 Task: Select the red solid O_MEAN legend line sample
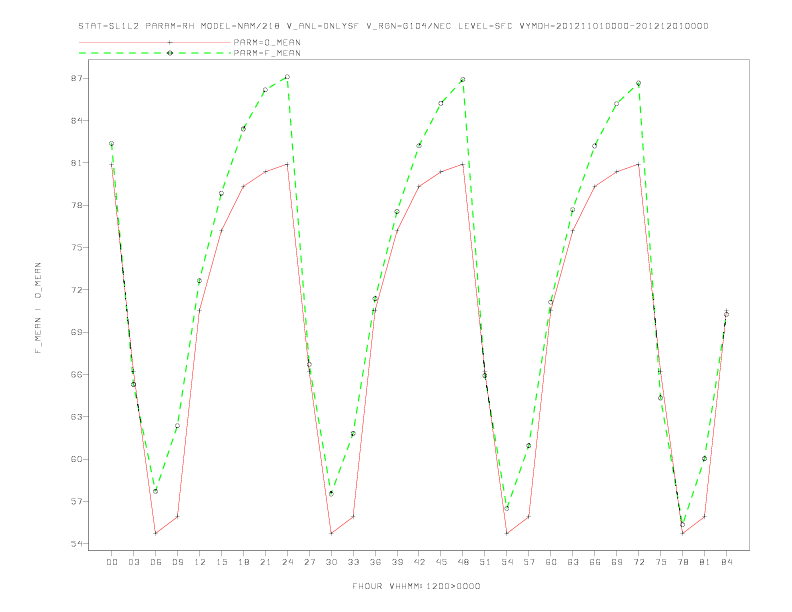[155, 42]
